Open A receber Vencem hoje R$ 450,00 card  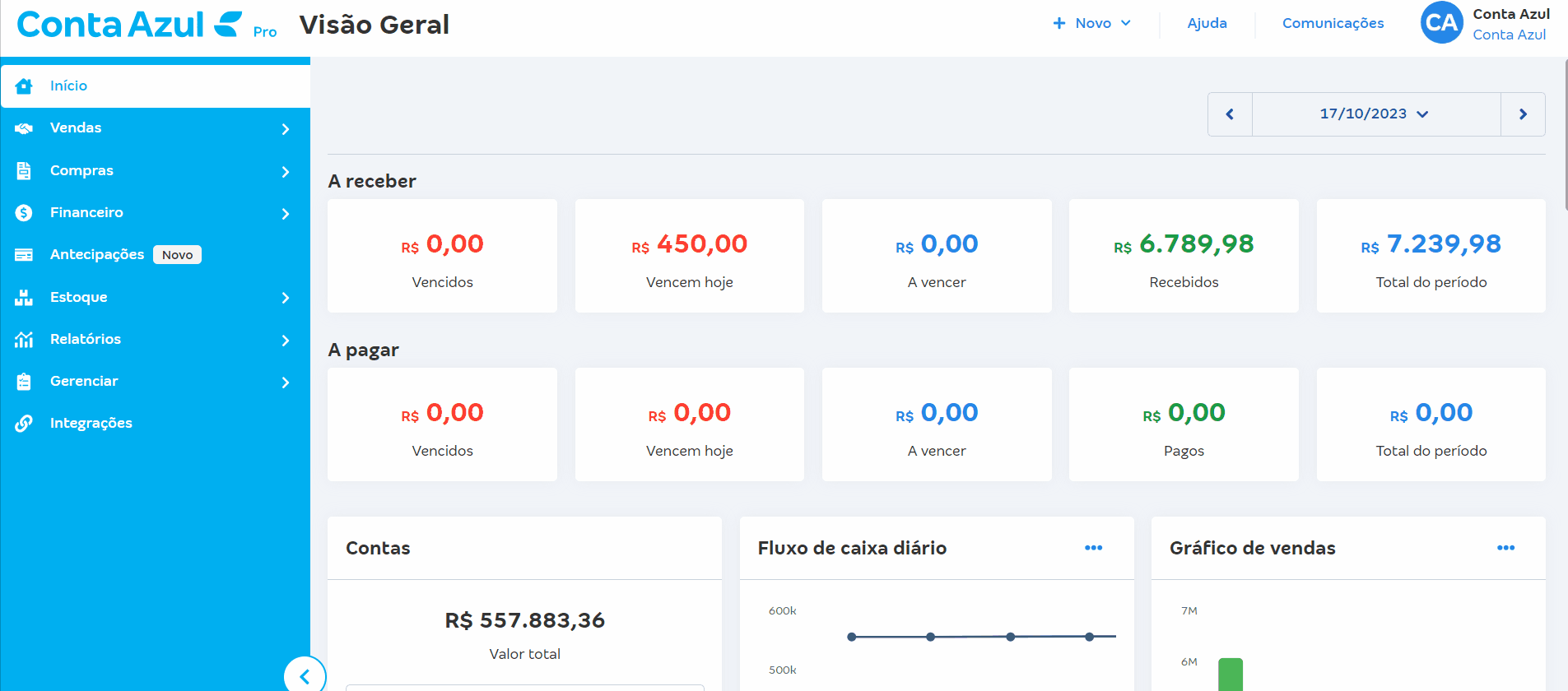(690, 256)
